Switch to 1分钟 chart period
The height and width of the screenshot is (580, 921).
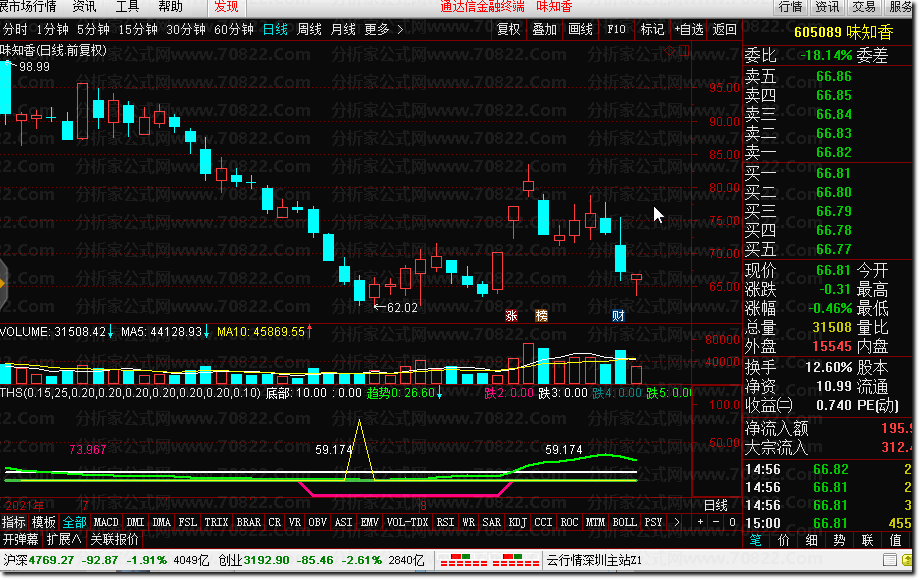[52, 29]
